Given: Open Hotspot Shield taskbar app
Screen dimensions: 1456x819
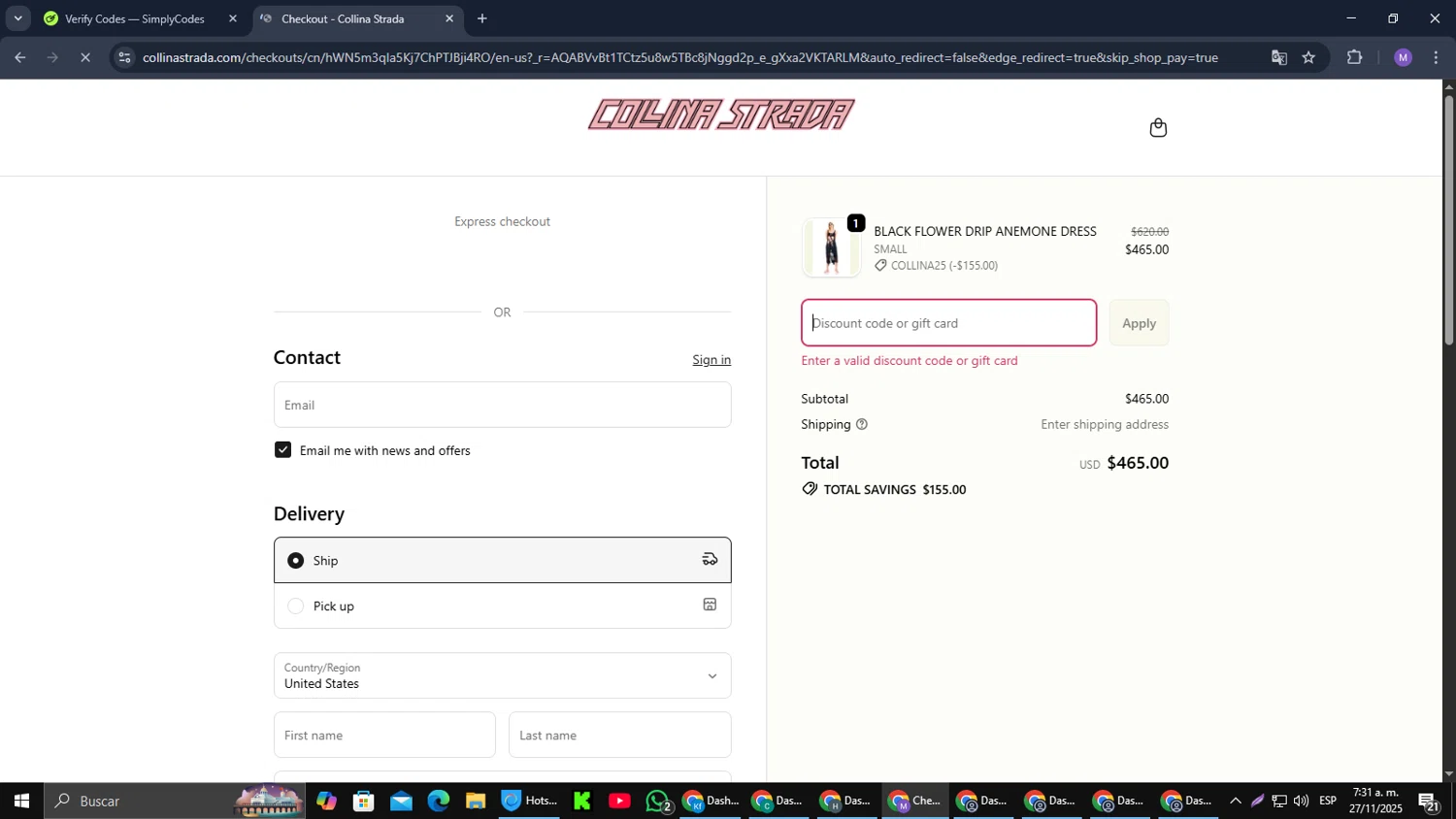Looking at the screenshot, I should click(529, 801).
